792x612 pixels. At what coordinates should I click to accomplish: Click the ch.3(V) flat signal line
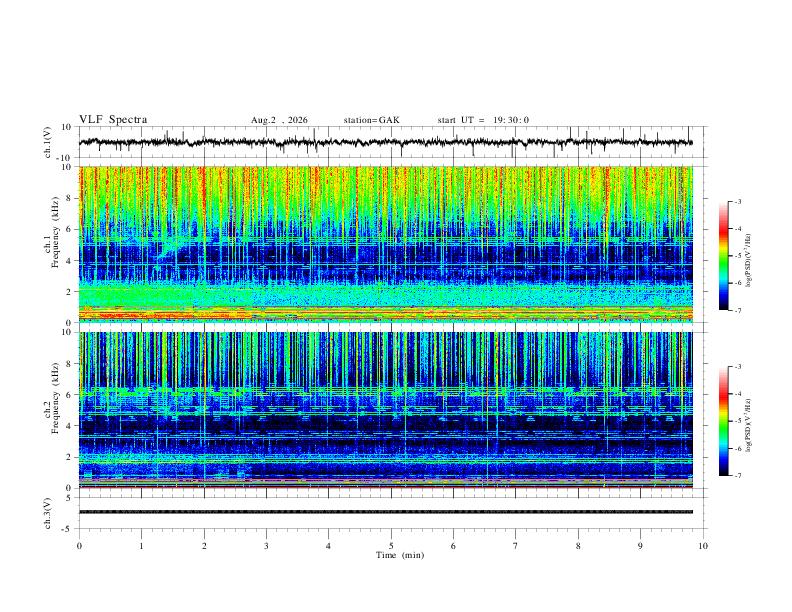tap(385, 512)
